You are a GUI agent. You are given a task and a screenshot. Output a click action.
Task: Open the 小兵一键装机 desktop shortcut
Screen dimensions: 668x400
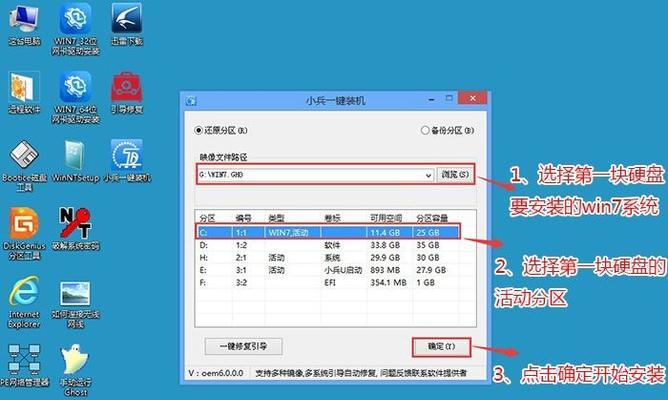pos(127,161)
